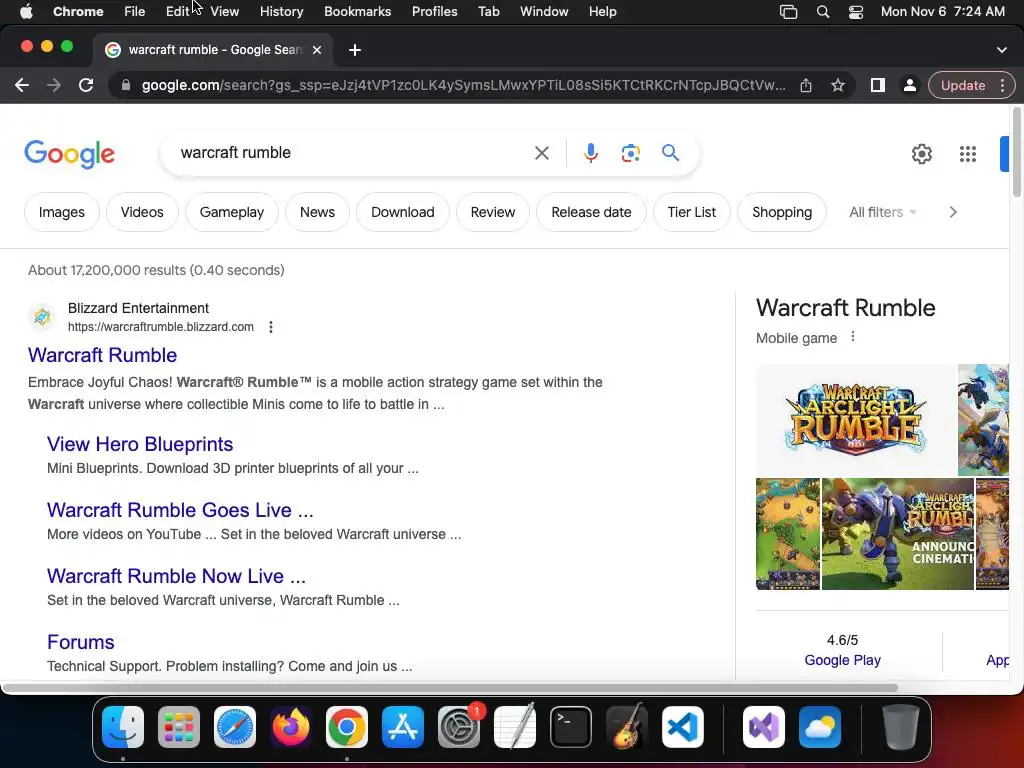
Task: Select the Review filter chip
Action: coord(493,212)
